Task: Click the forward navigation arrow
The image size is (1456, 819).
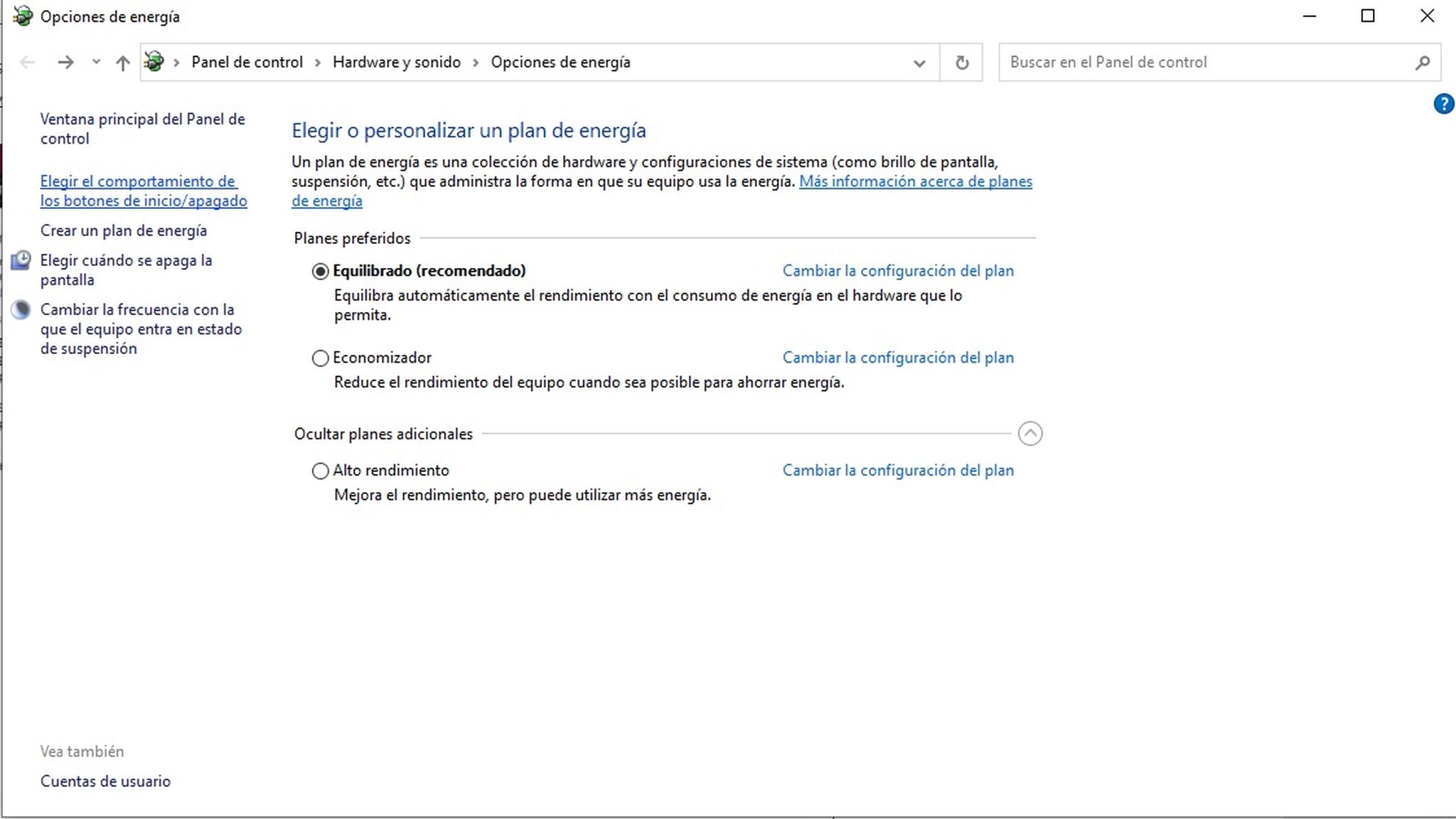Action: [67, 63]
